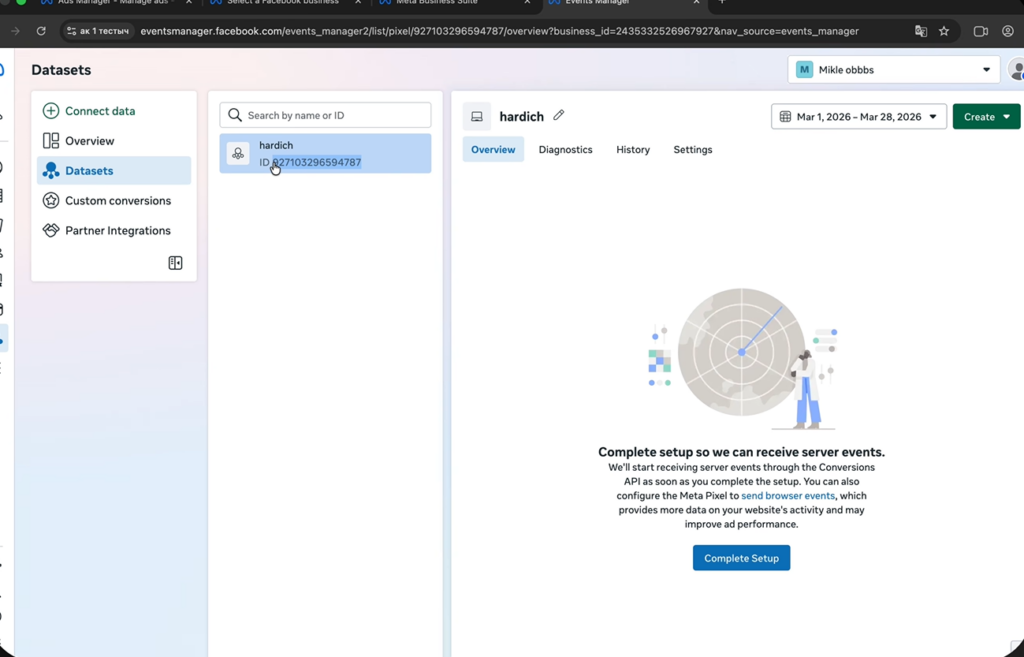
Task: Bookmark this page with star icon
Action: [944, 31]
